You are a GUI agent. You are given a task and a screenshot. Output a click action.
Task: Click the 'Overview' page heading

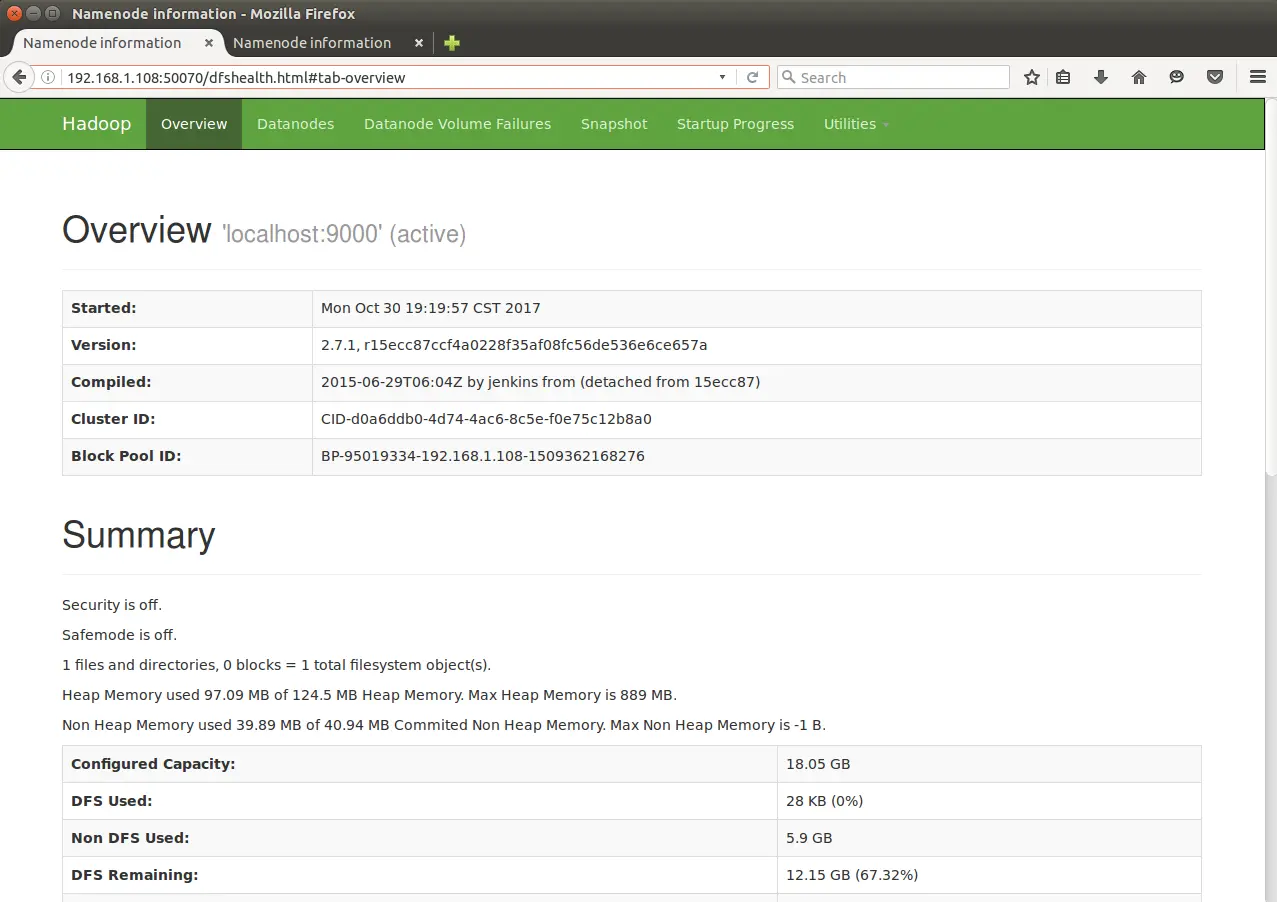click(x=137, y=230)
